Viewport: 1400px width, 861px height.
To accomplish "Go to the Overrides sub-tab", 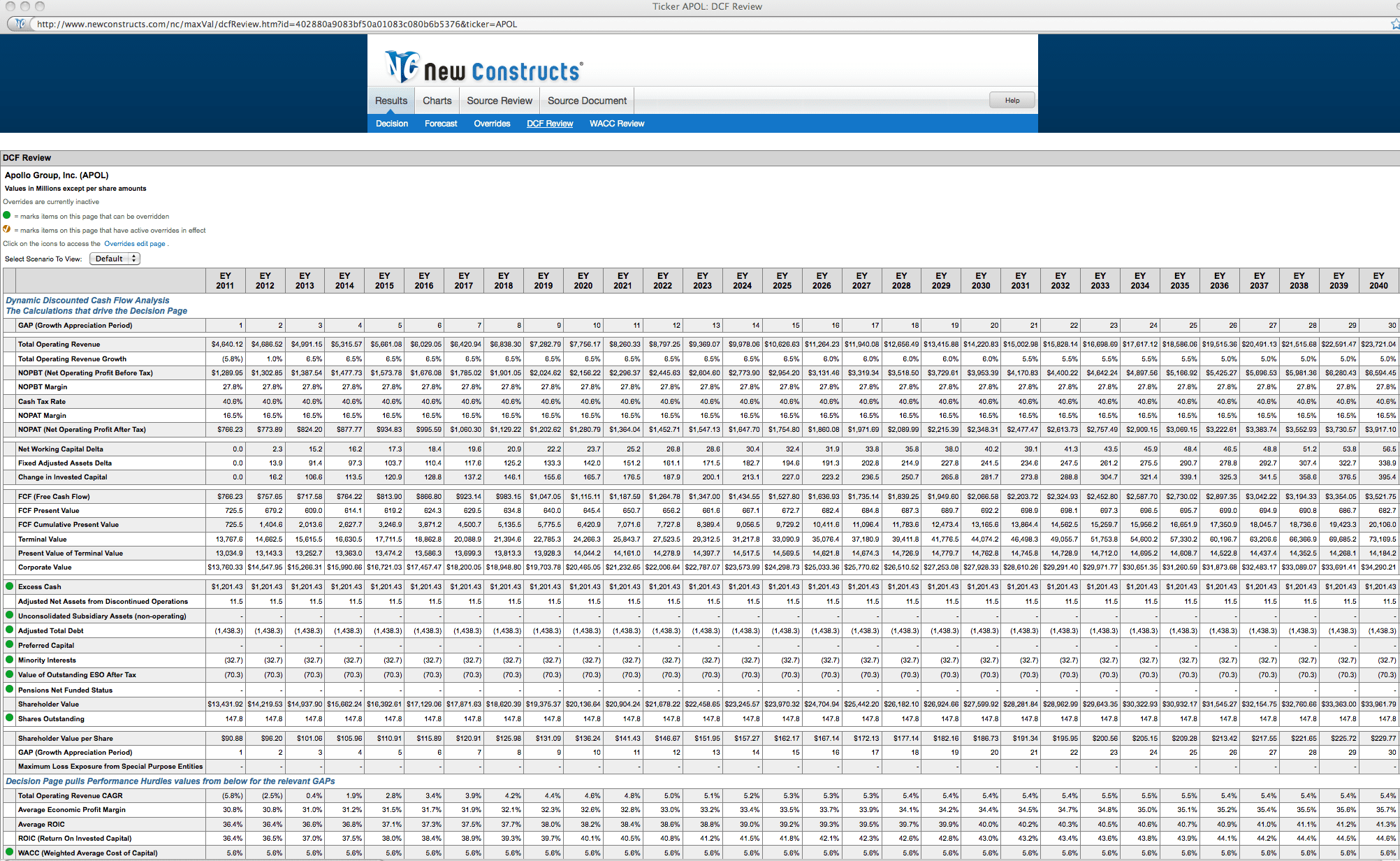I will click(x=492, y=124).
